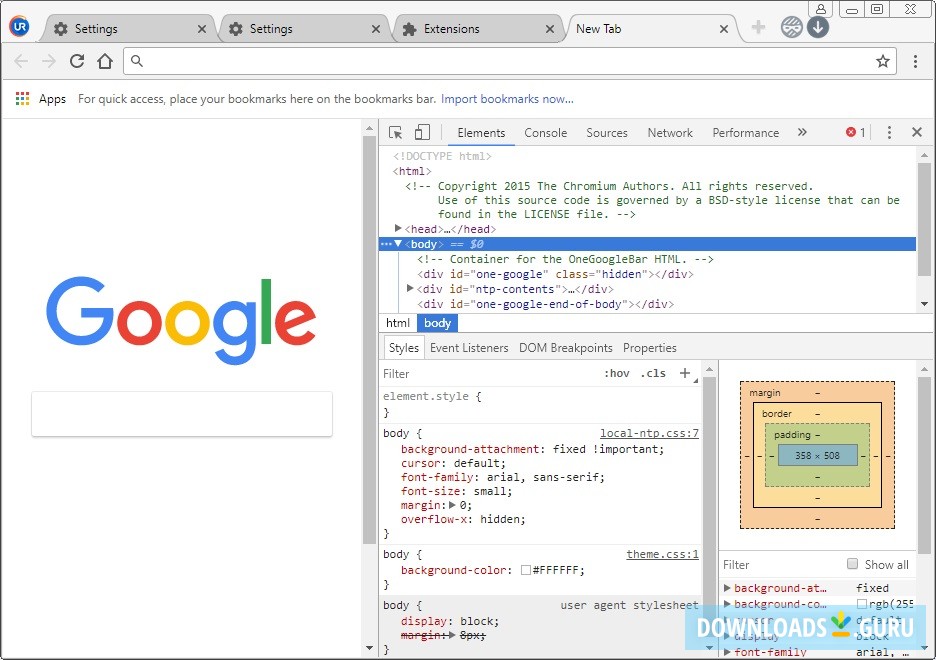Open Chrome's customize and control menu

917,61
